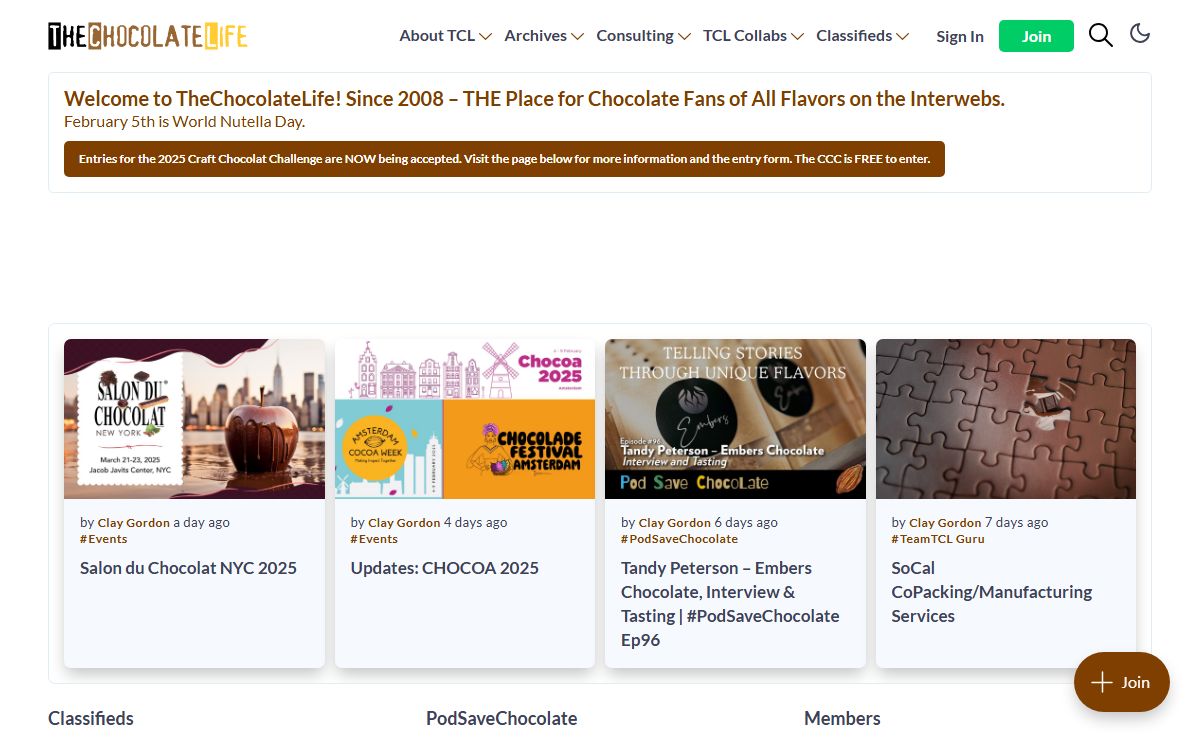Click the Sign In link
Viewport: 1200px width, 740px height.
pos(960,36)
